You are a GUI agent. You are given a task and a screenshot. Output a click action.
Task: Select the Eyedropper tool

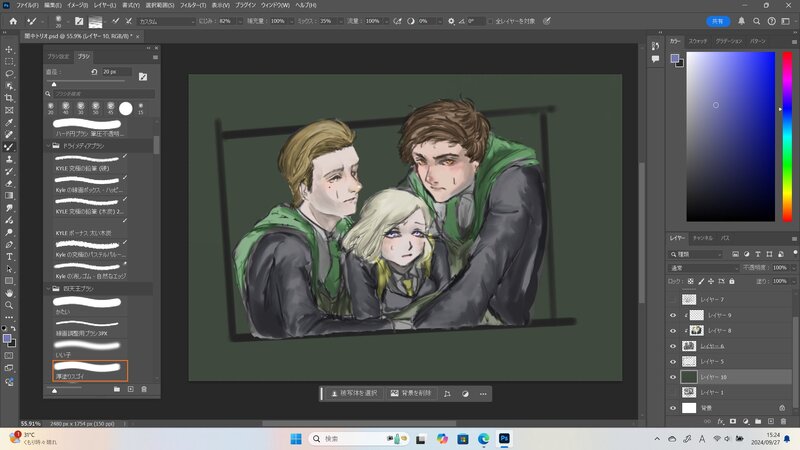click(x=9, y=122)
